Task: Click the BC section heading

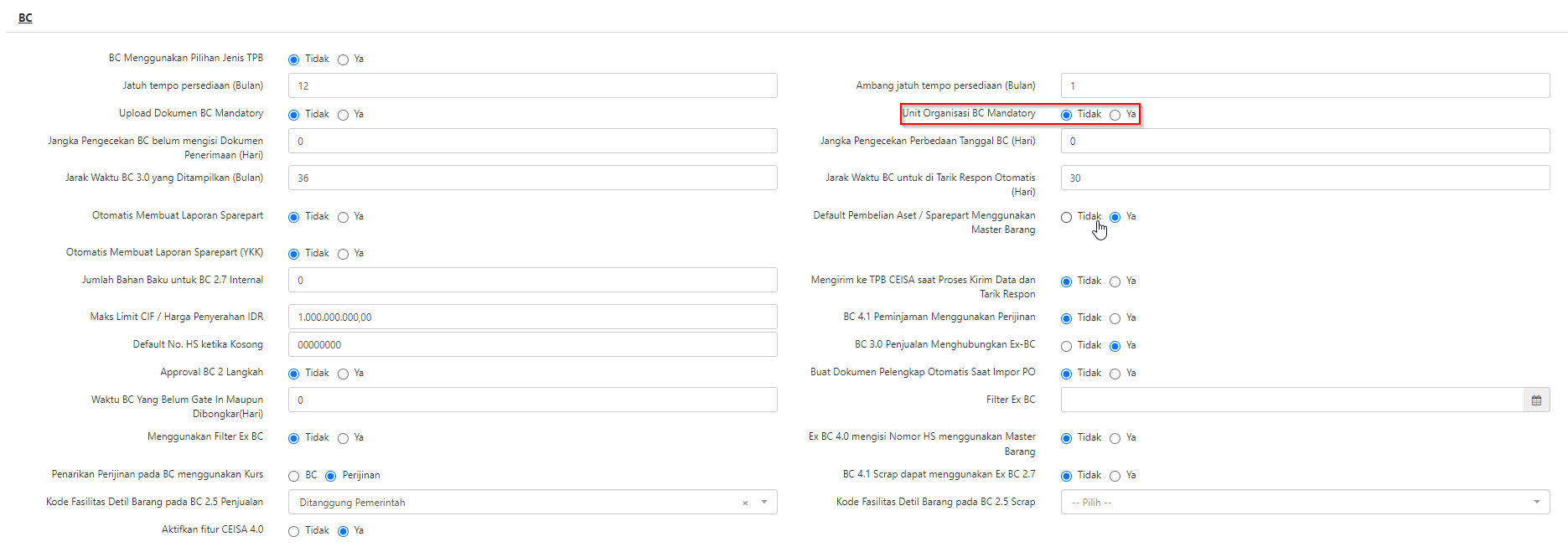Action: coord(25,18)
